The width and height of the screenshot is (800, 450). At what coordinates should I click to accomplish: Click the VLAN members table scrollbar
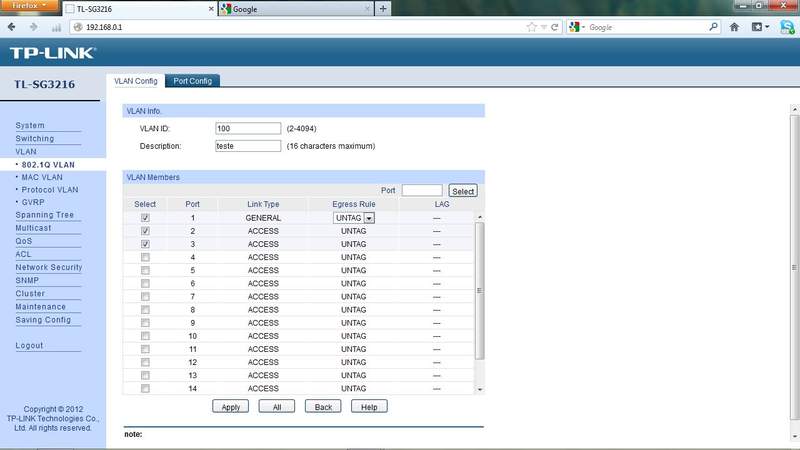click(x=479, y=290)
